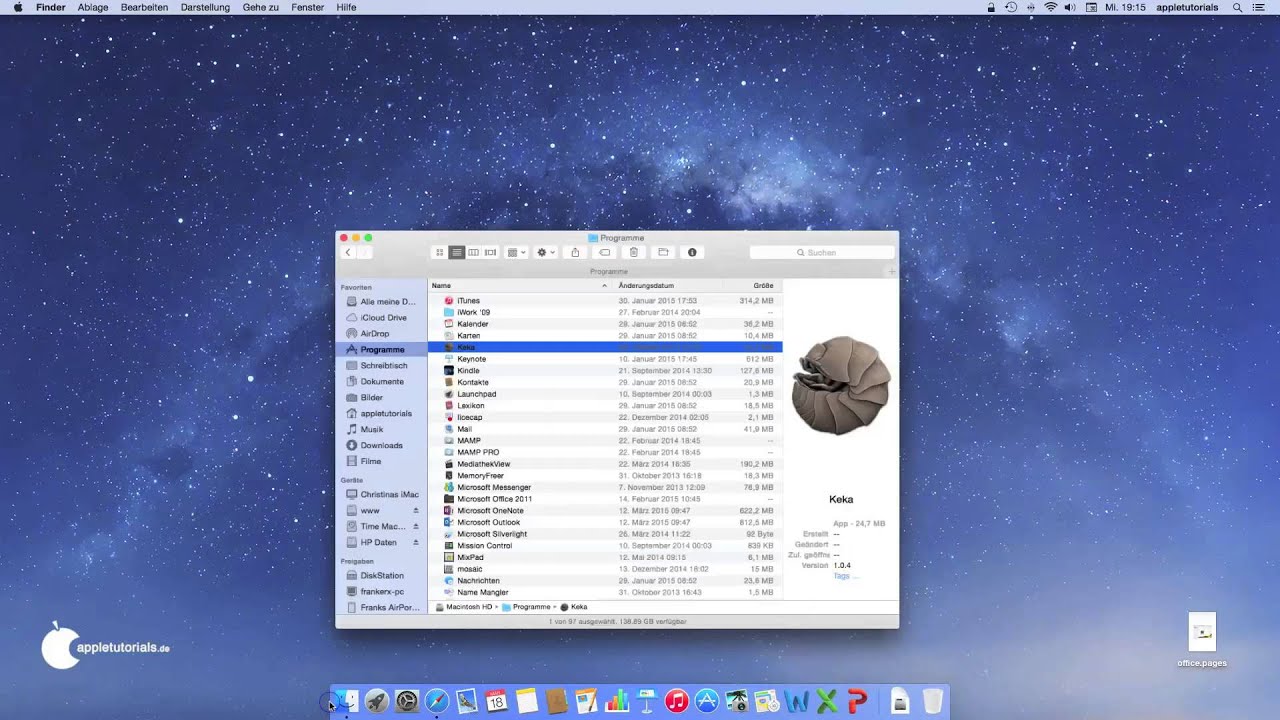Open App Store from the Dock
This screenshot has height=720, width=1280.
(x=707, y=701)
